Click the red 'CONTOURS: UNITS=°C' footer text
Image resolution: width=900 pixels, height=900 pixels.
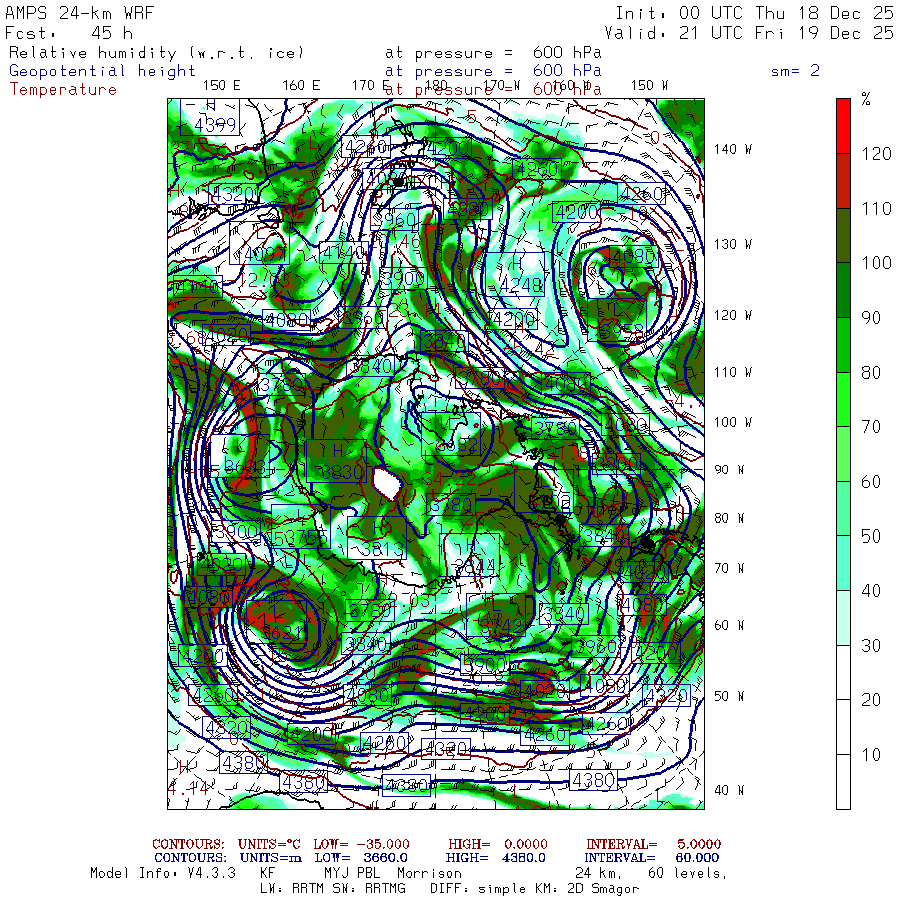point(226,844)
